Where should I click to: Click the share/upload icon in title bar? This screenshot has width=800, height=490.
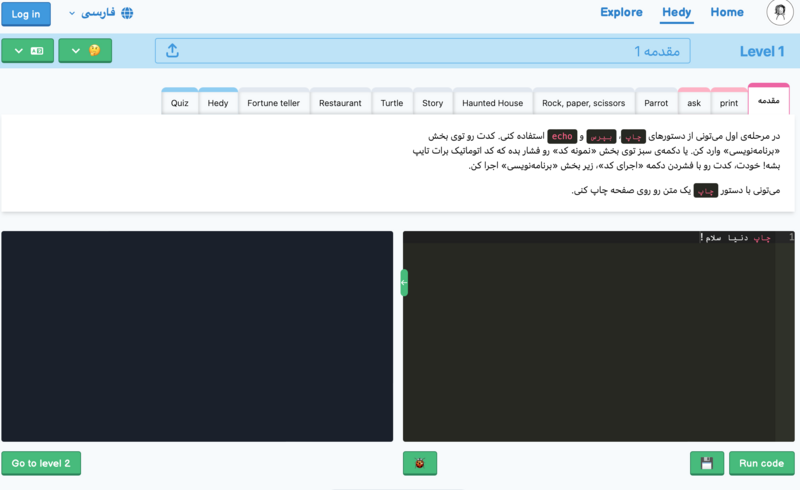(172, 51)
